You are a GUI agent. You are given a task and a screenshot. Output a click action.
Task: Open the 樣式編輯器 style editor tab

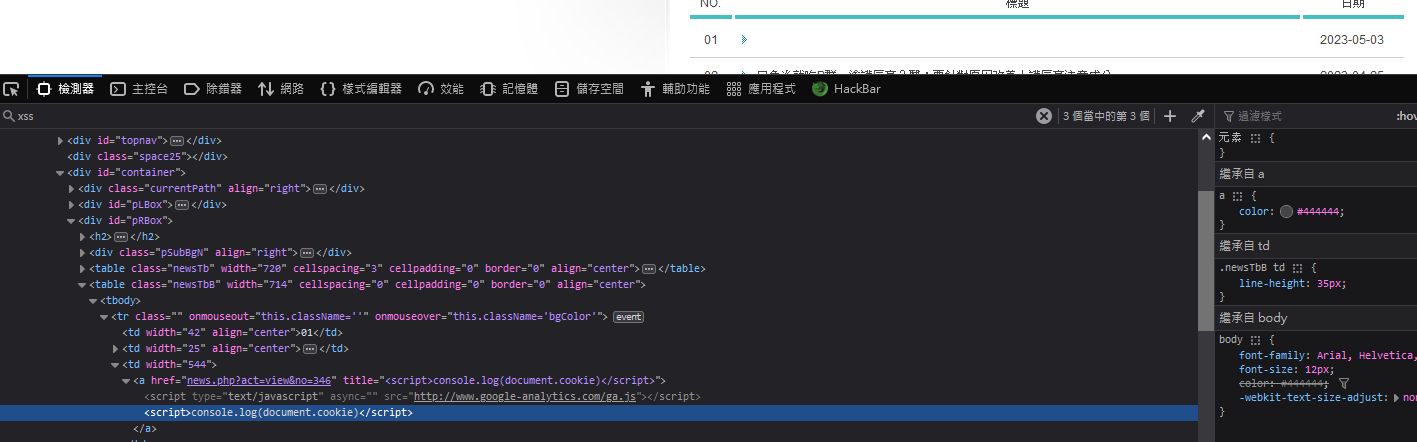[361, 88]
